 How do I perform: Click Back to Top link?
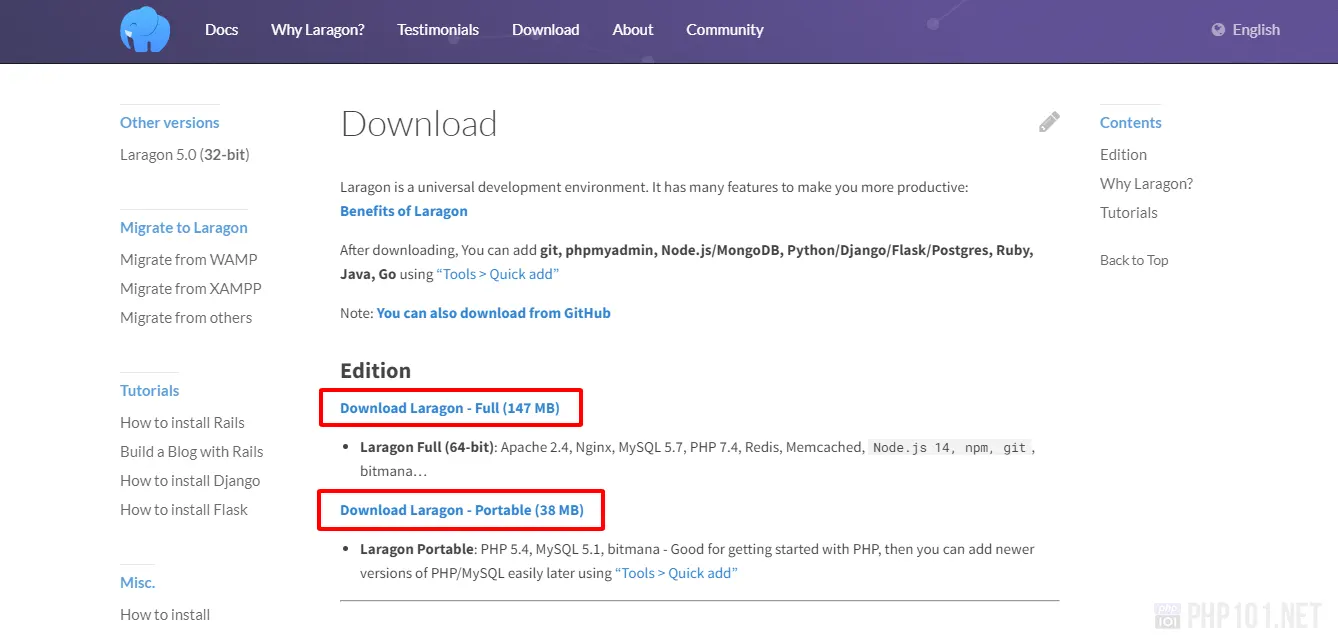[x=1133, y=260]
